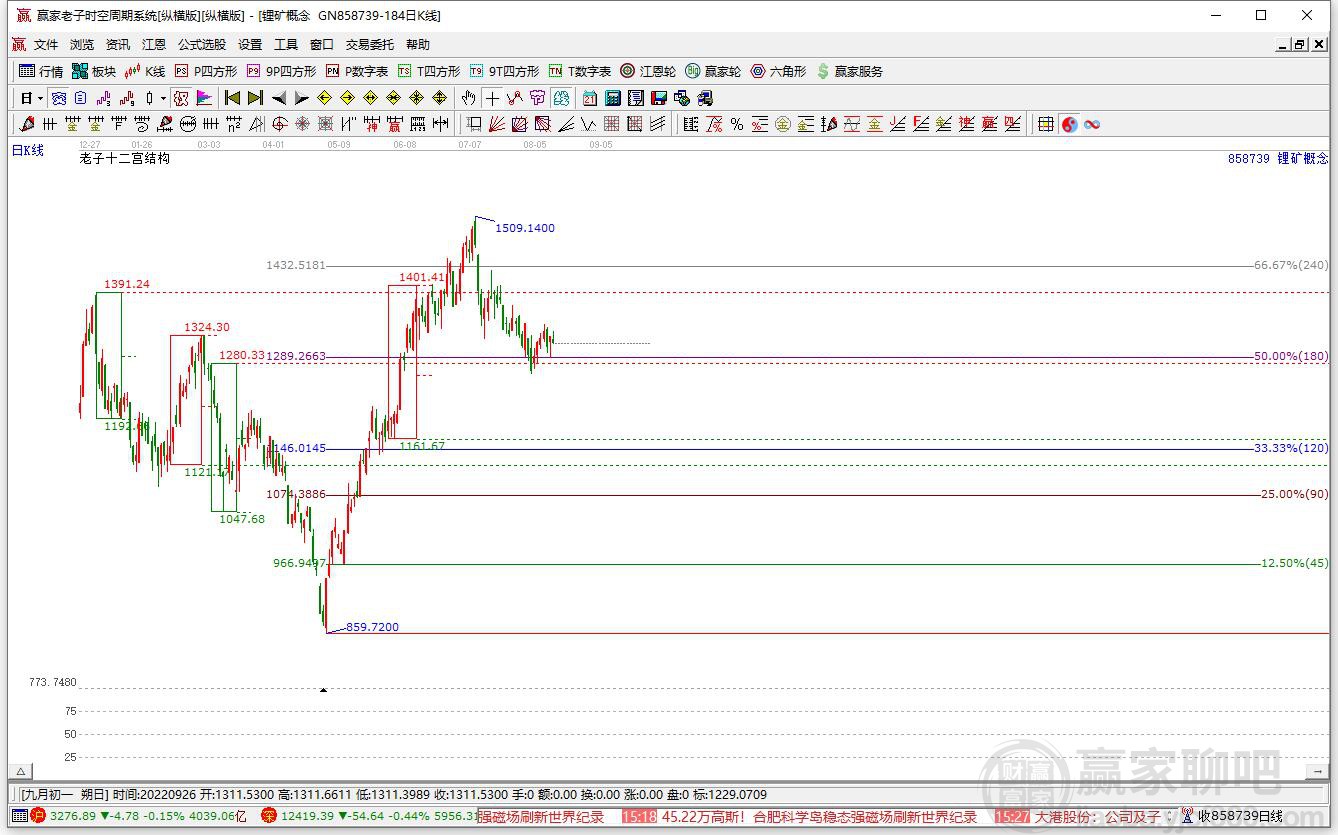The height and width of the screenshot is (835, 1338).
Task: Click the black left arrow icon
Action: click(279, 98)
